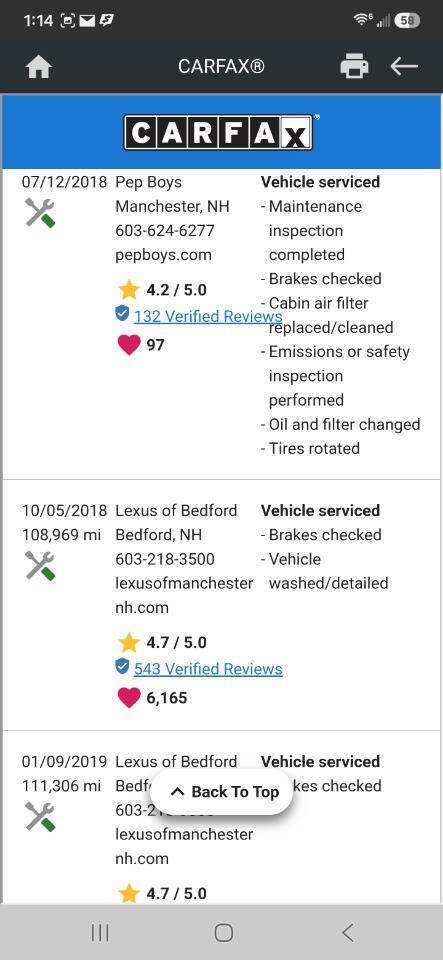
Task: Tap pink heart next to 6,165
Action: [x=128, y=697]
